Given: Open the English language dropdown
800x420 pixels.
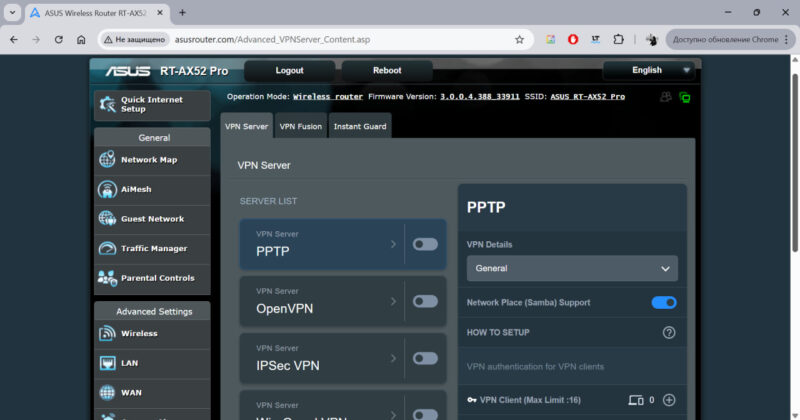Looking at the screenshot, I should [x=647, y=70].
